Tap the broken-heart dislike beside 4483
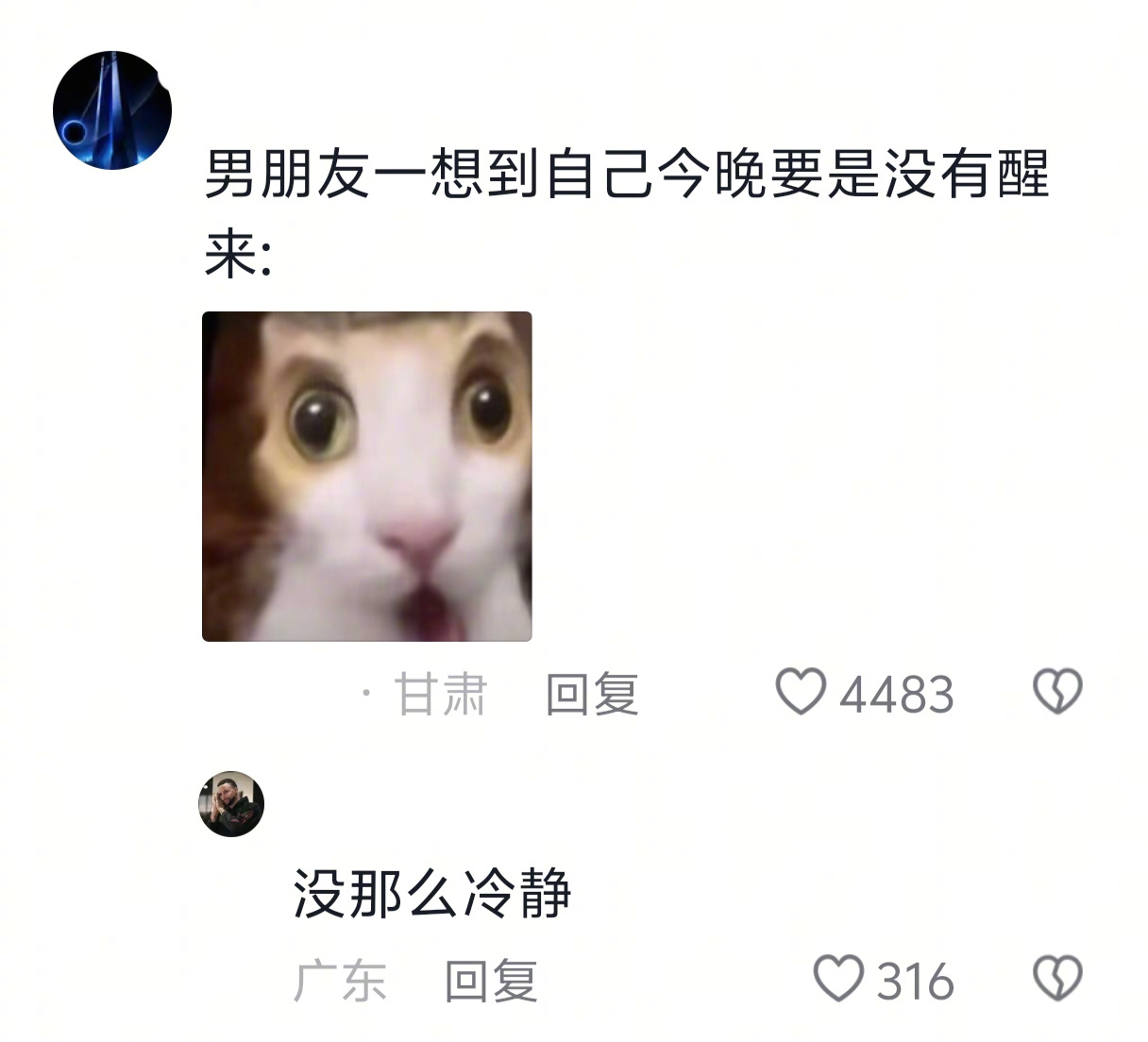Screen dimensions: 1148x1042 [x=1057, y=693]
